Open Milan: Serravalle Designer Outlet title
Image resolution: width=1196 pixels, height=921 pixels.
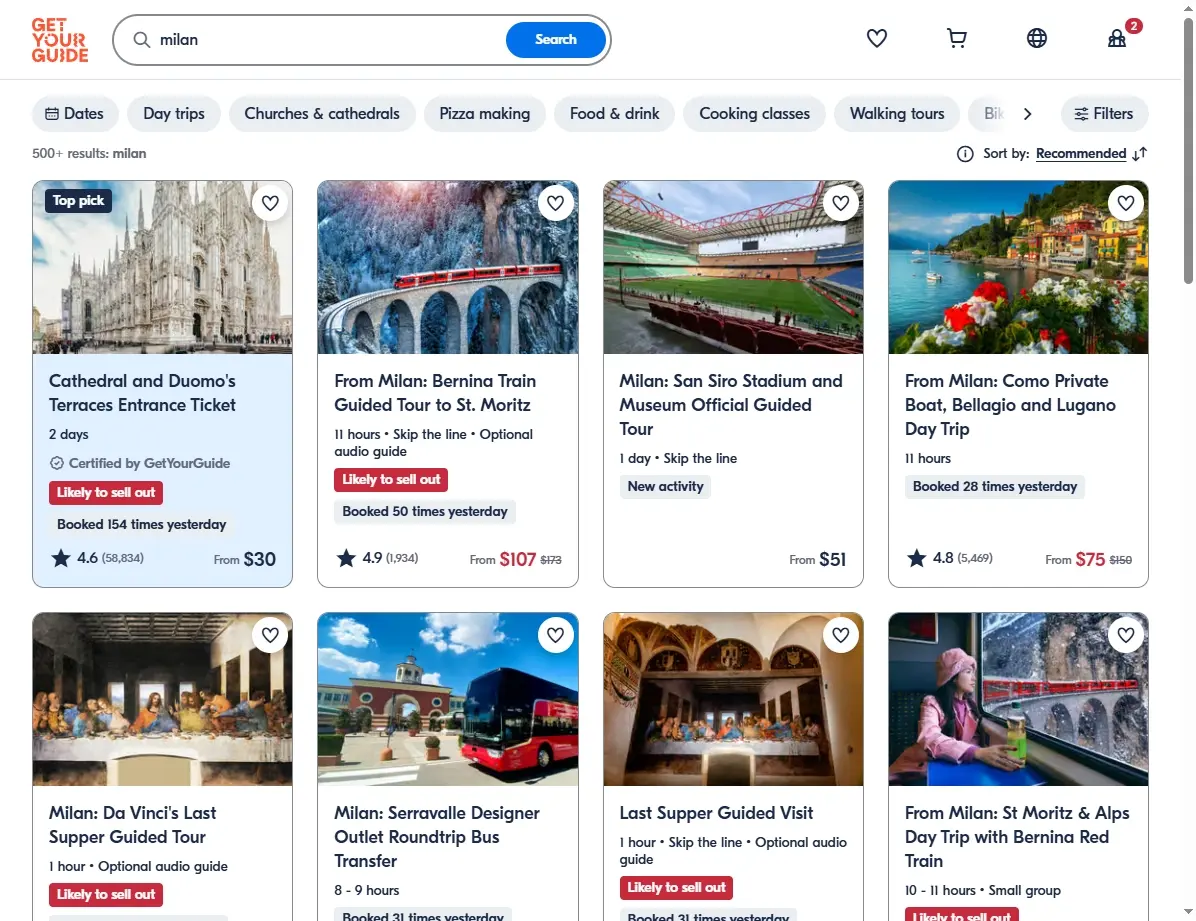[437, 837]
